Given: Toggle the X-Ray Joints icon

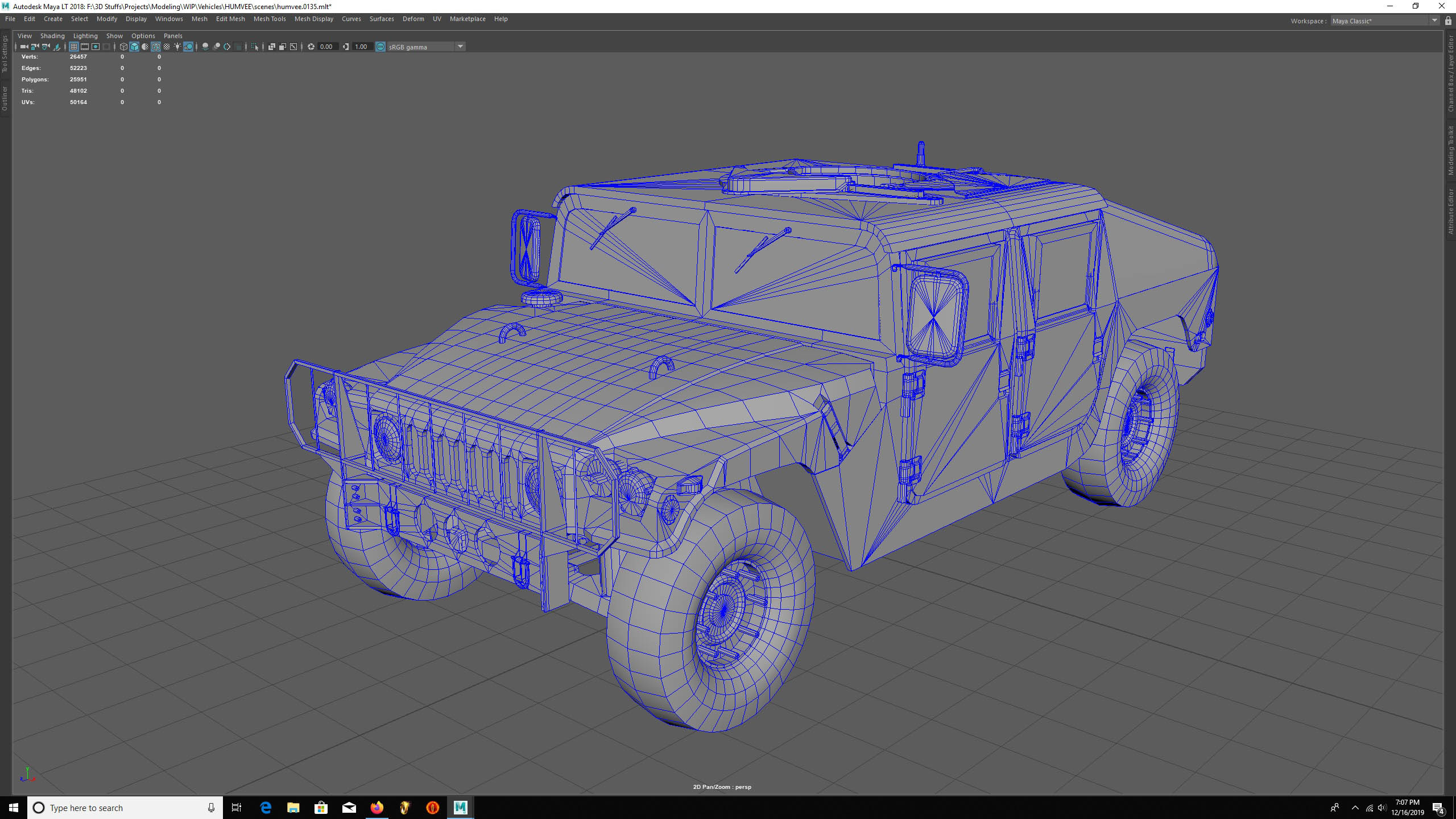Looking at the screenshot, I should [293, 47].
